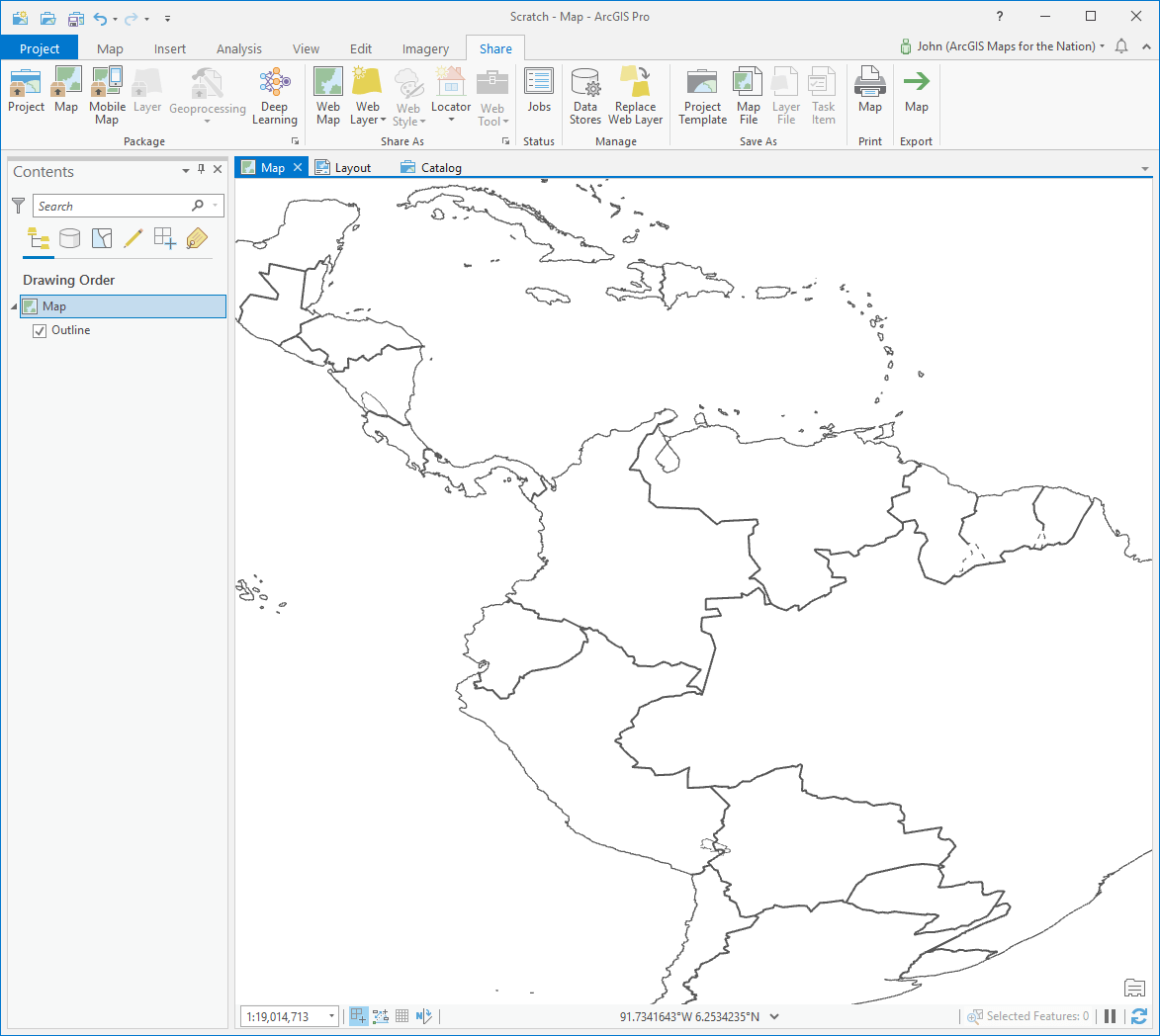Click the Project package icon in ribbon
This screenshot has width=1160, height=1036.
click(x=26, y=83)
